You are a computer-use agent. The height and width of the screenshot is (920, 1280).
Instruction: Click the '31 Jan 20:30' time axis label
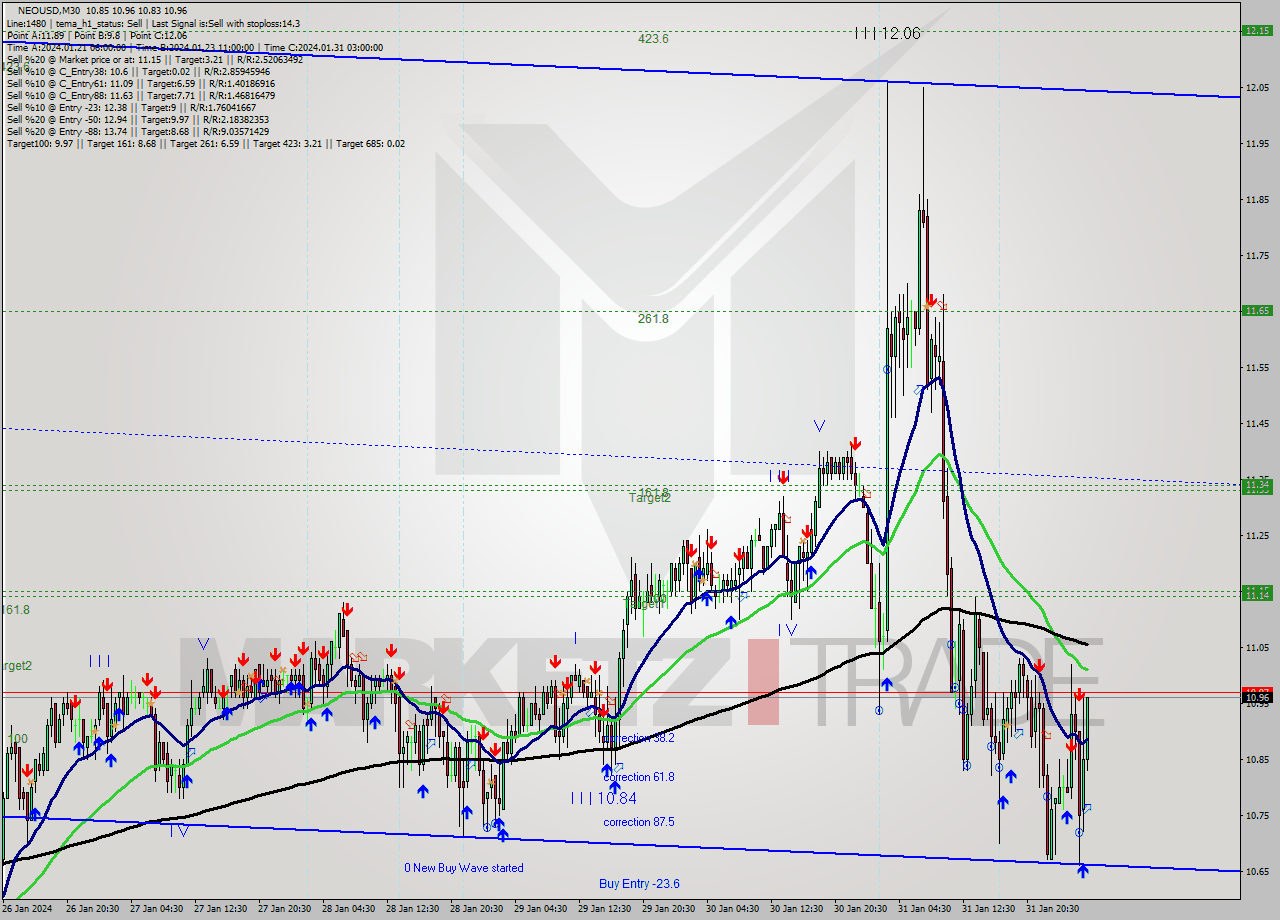(1053, 909)
